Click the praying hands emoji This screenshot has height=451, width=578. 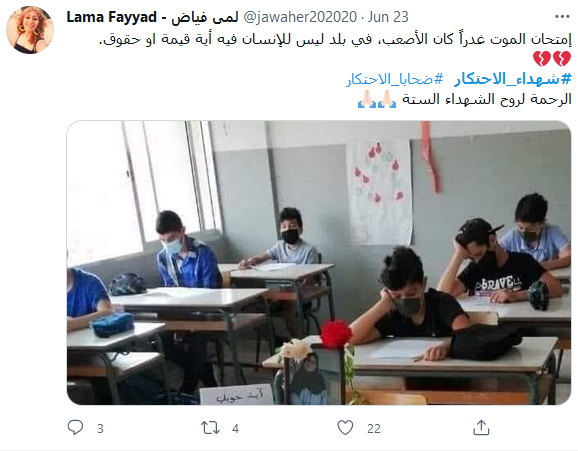tap(377, 99)
